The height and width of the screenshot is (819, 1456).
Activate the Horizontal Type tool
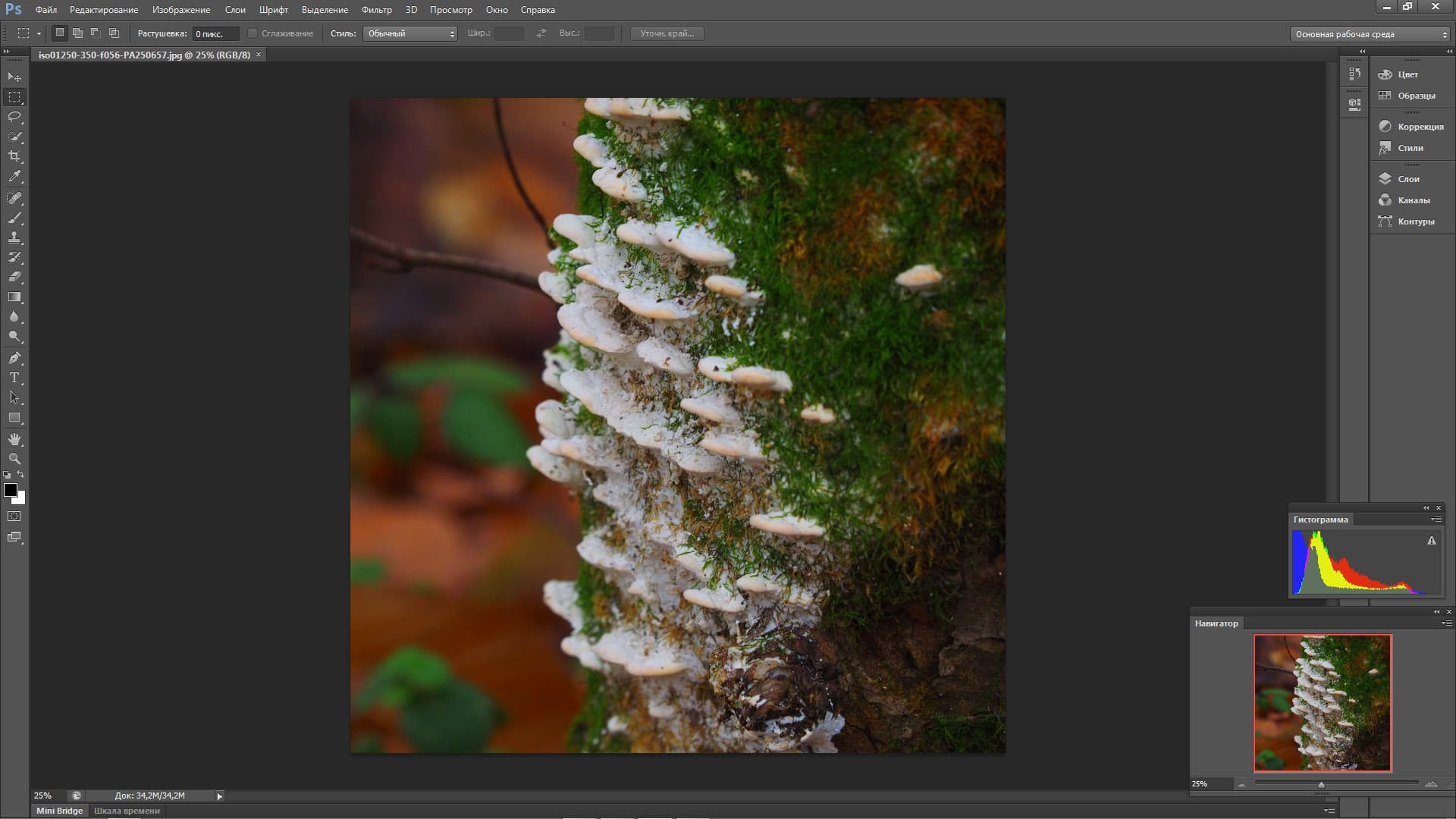click(14, 377)
